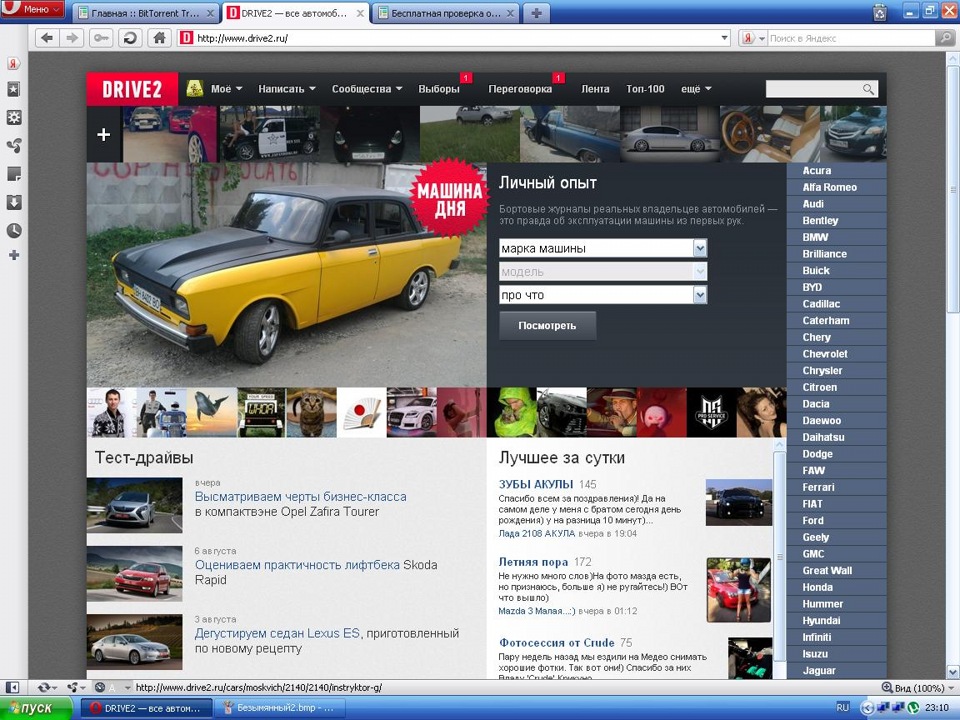Image resolution: width=960 pixels, height=720 pixels.
Task: Open Bookmarks star panel in sidebar
Action: point(13,89)
